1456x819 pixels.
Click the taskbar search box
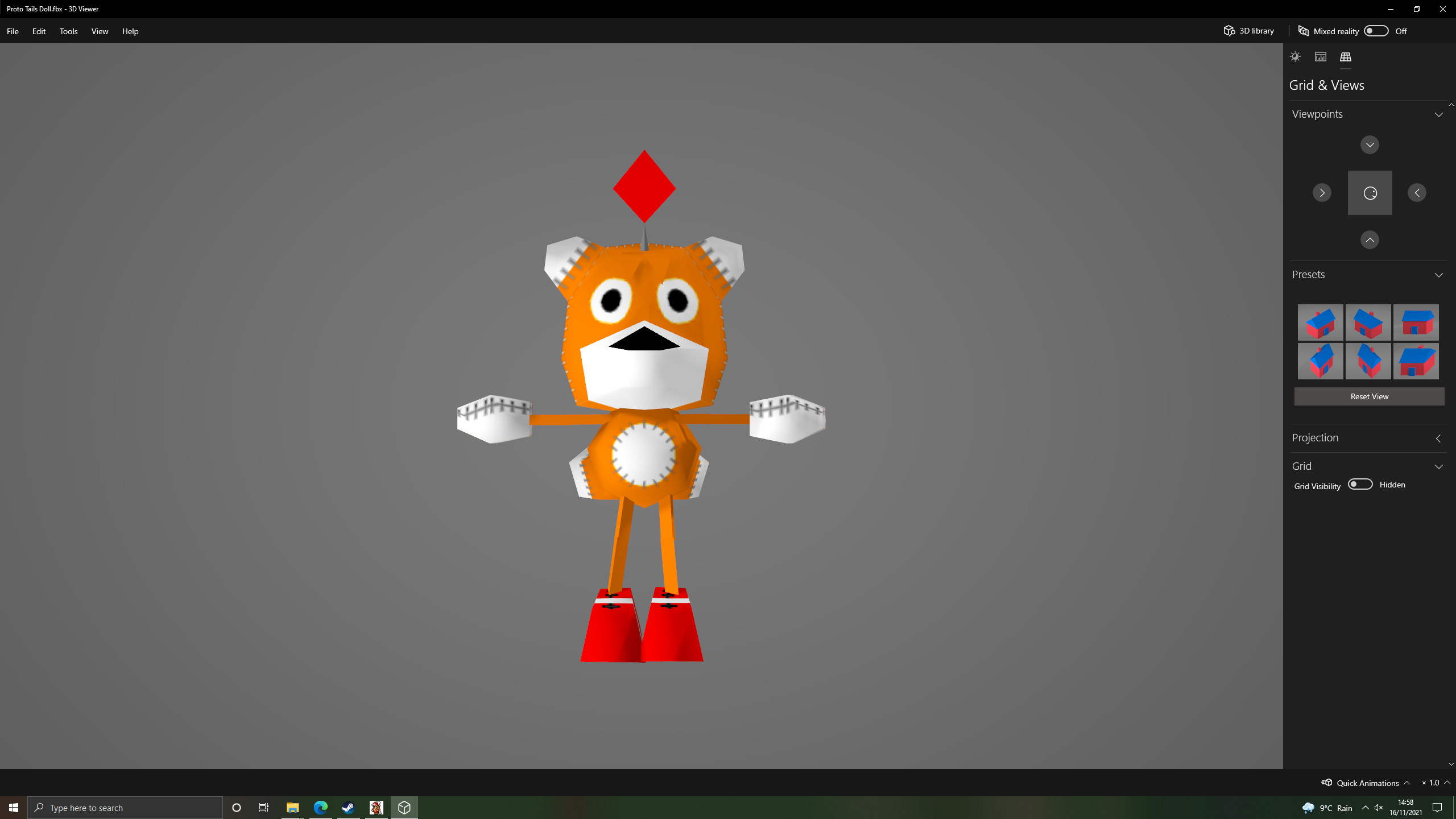125,808
